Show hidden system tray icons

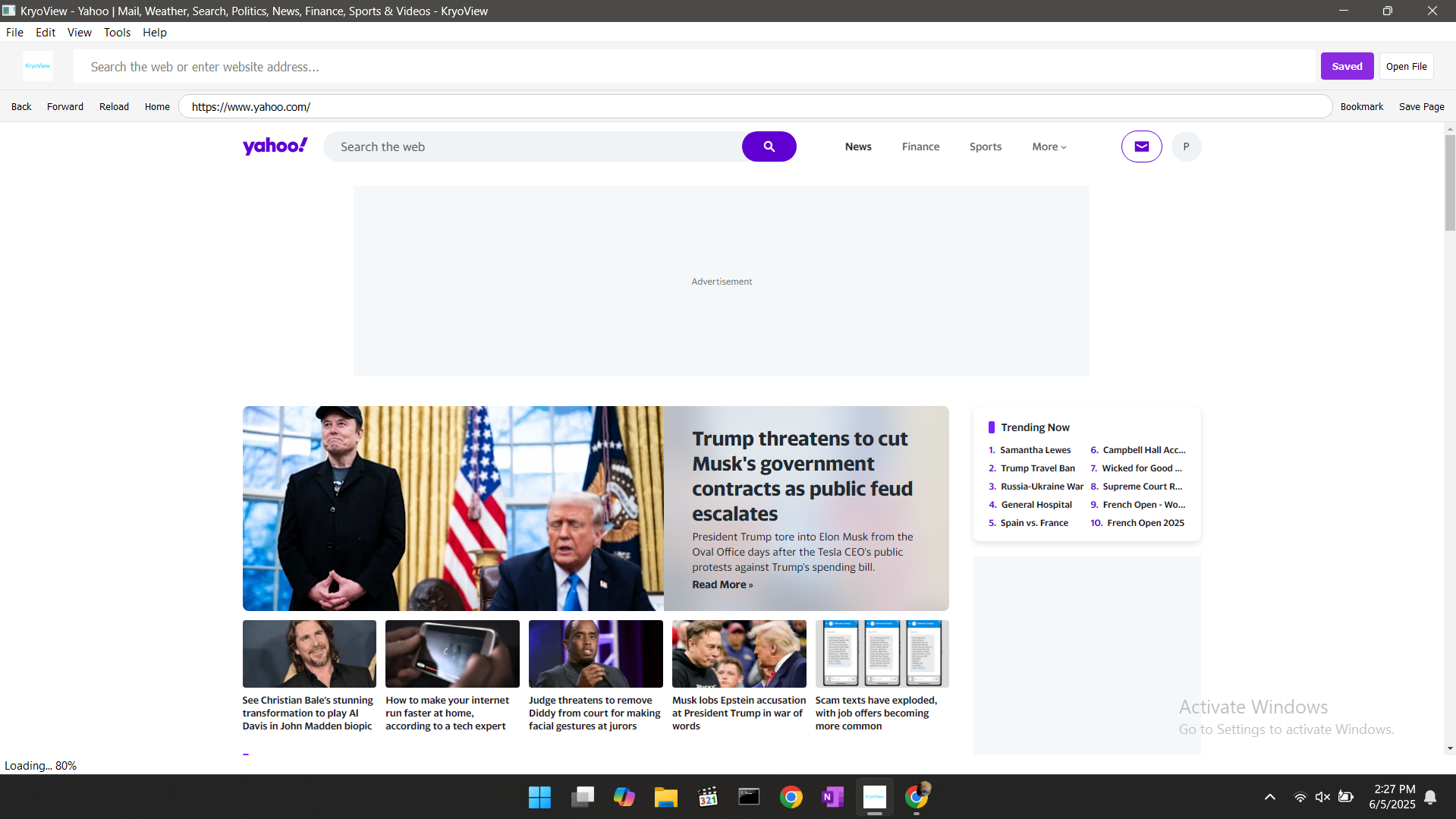(x=1269, y=797)
